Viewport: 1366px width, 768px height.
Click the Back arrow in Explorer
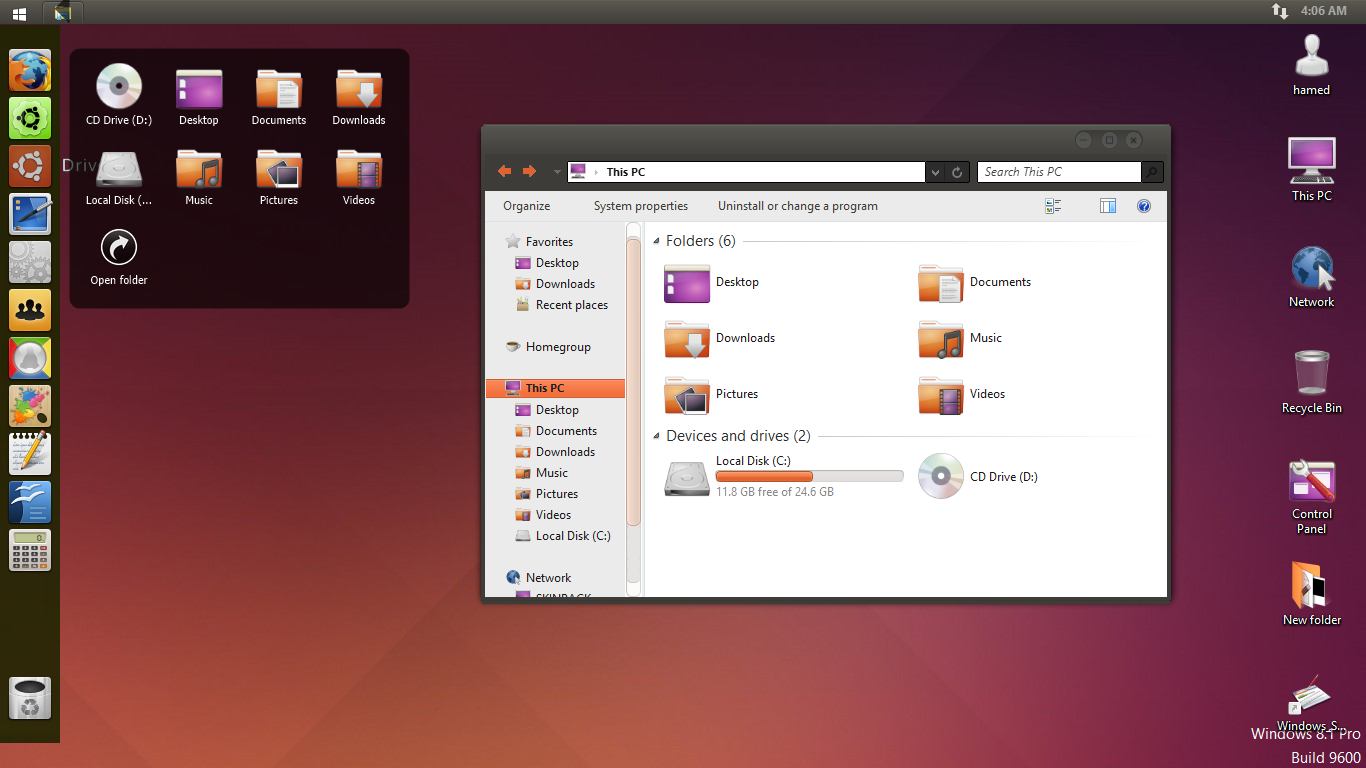[505, 172]
